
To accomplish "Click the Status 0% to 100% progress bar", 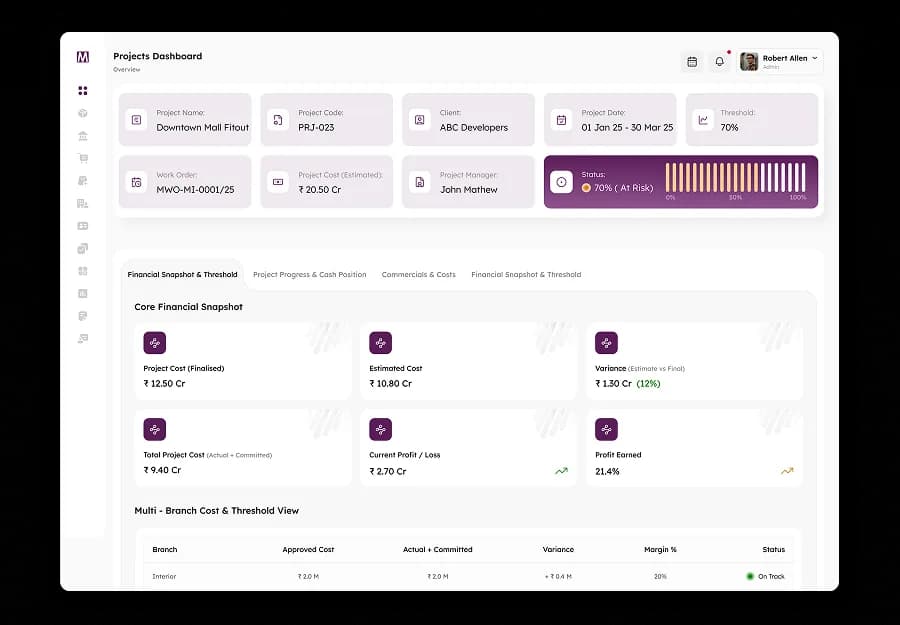I will pos(736,178).
